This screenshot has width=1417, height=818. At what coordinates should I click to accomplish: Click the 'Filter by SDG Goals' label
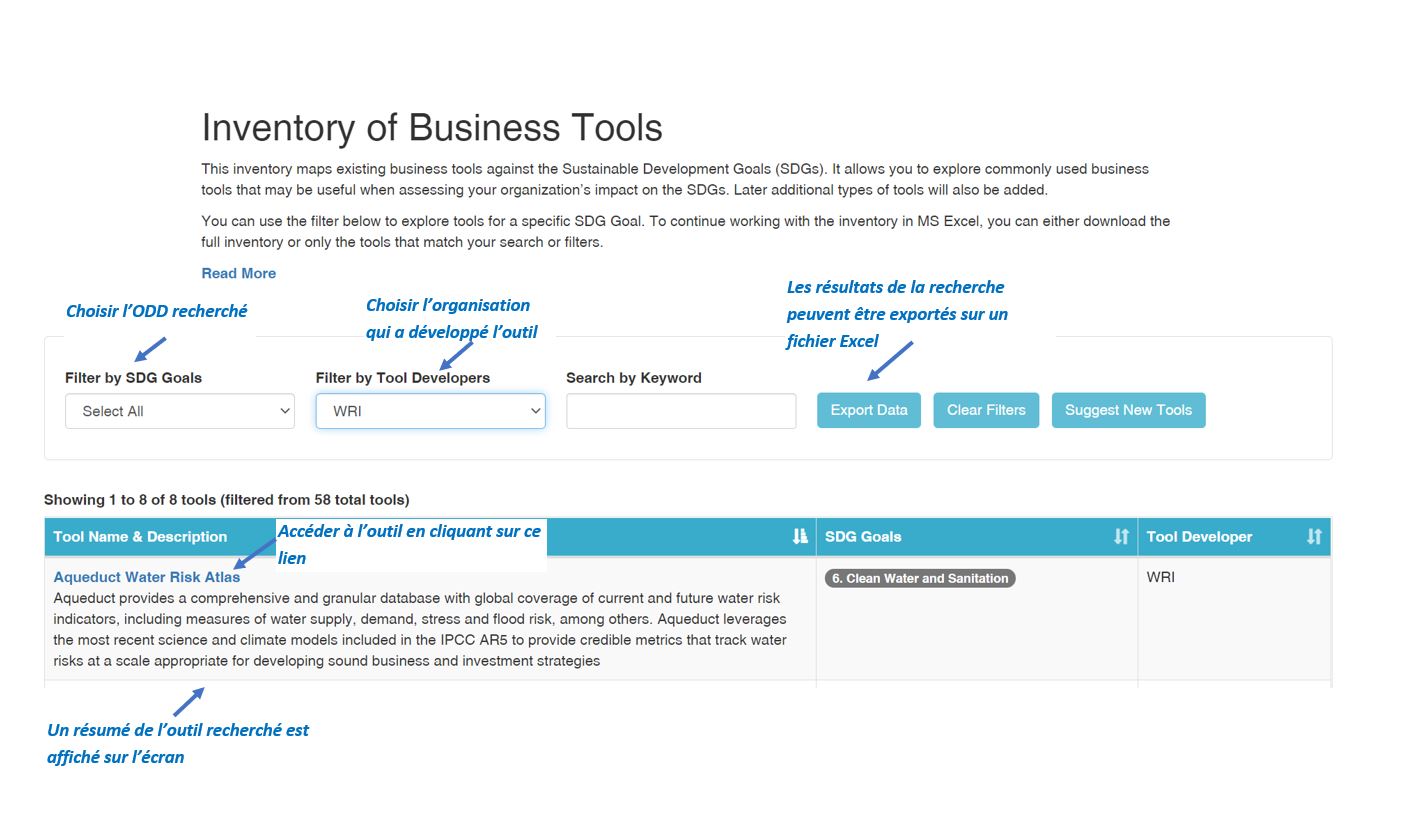[x=133, y=378]
